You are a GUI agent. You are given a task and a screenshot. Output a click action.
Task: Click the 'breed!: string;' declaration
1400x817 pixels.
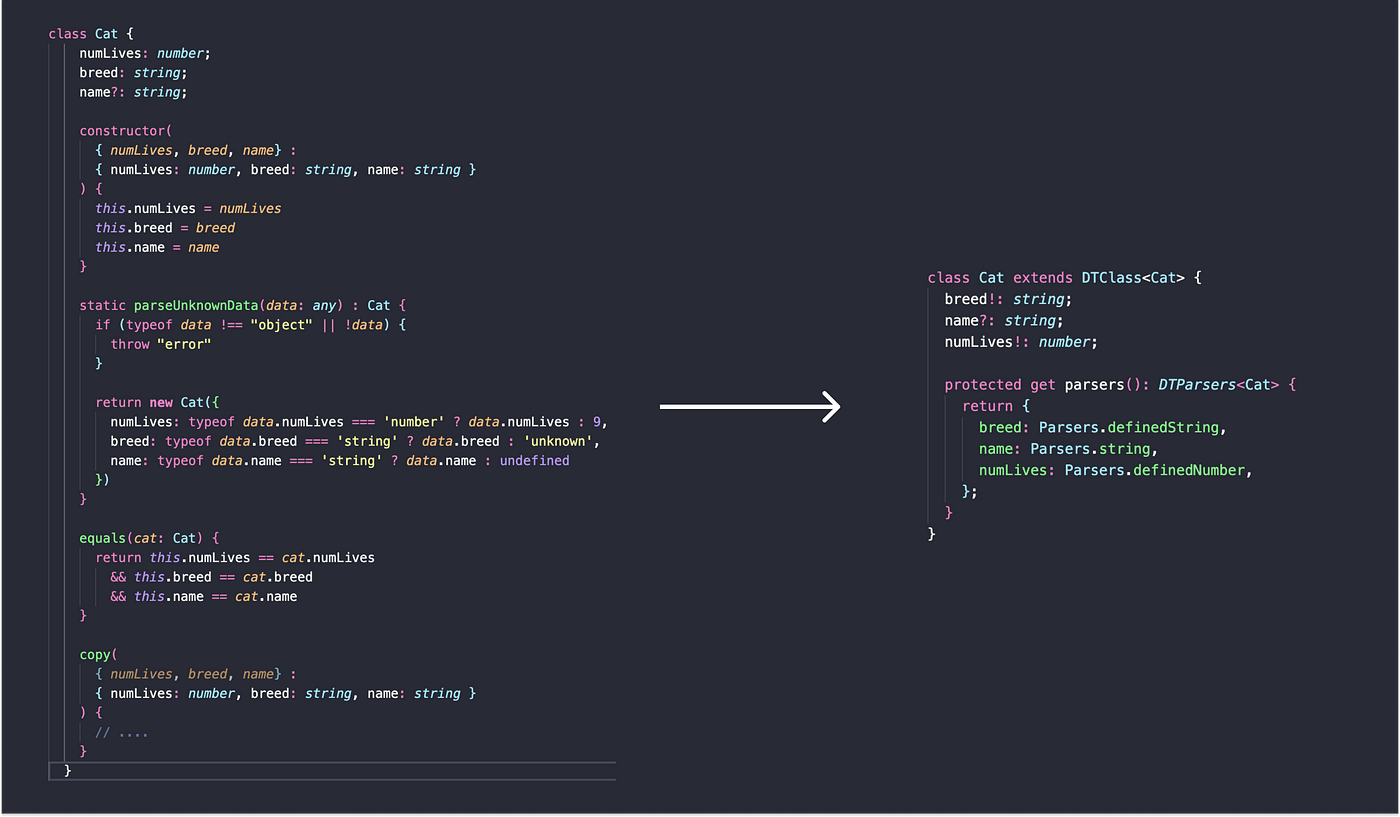(x=1008, y=299)
